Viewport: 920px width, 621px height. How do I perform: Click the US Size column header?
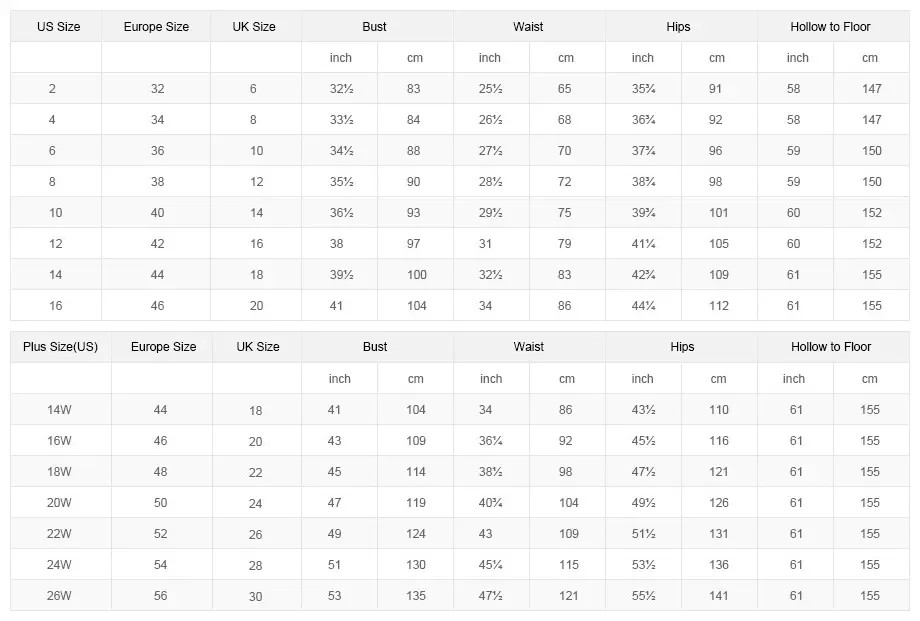58,27
